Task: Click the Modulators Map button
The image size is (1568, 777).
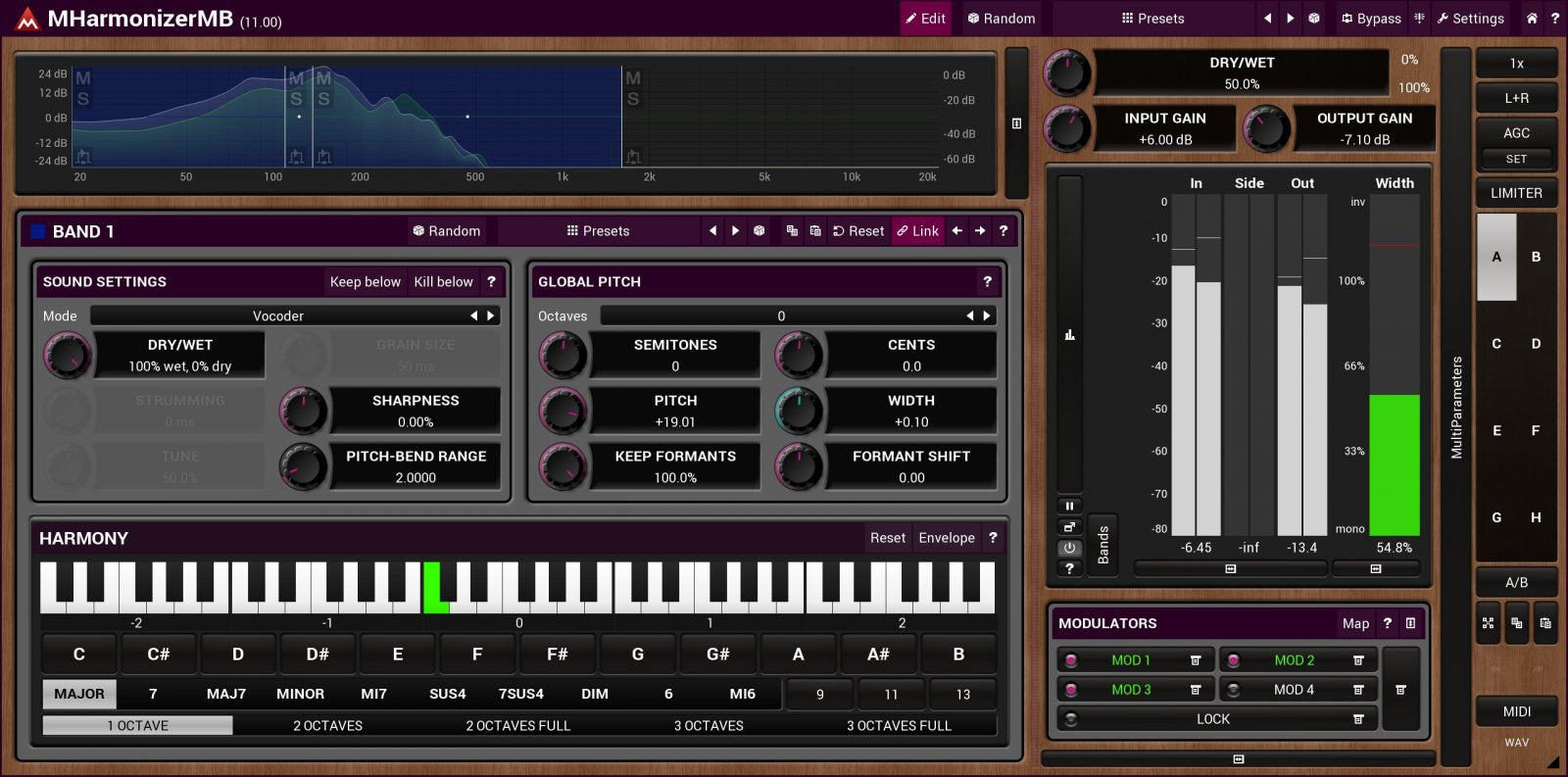Action: click(1355, 623)
